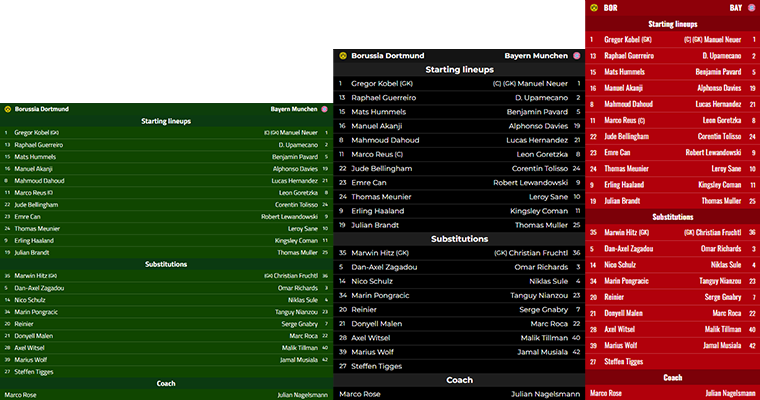This screenshot has height=400, width=760.
Task: Select Jude Bellingham in black widget
Action: [x=382, y=168]
